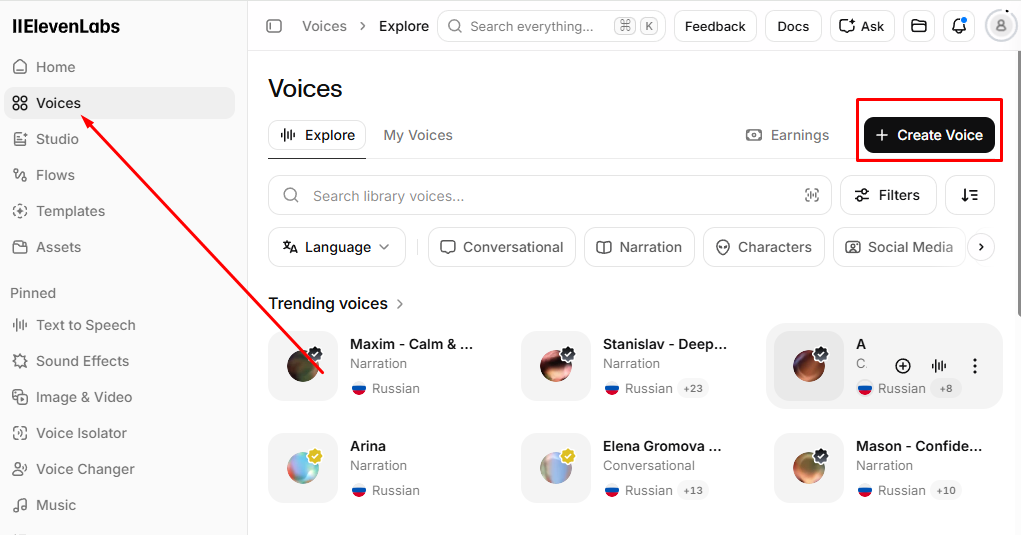
Task: Open Voice Changer pinned item
Action: 119,469
